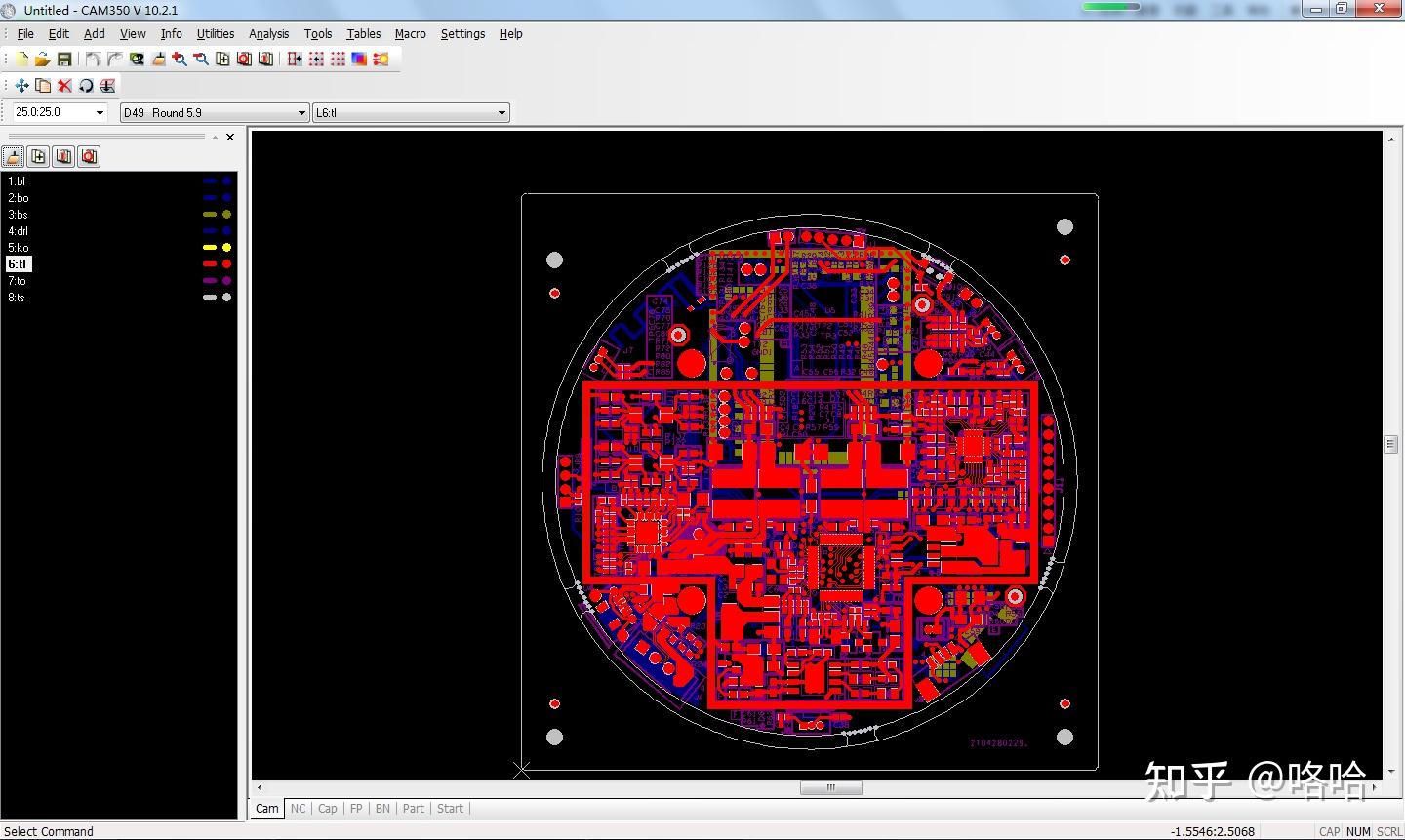The height and width of the screenshot is (840, 1405).
Task: Select the Move tool with four arrows
Action: (x=21, y=86)
